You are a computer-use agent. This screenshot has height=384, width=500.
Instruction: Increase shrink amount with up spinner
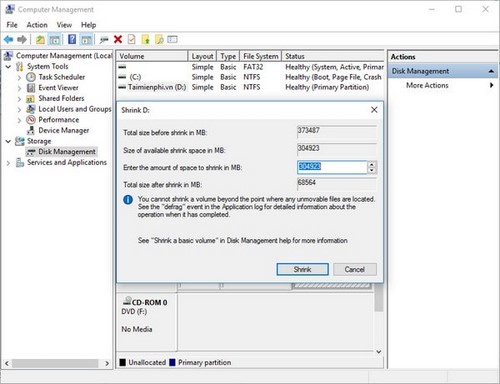[372, 164]
